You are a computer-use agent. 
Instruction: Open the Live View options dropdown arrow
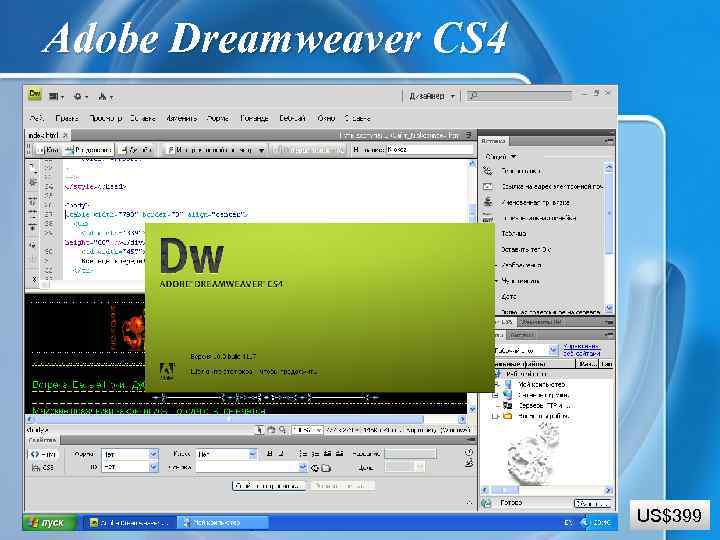point(261,150)
